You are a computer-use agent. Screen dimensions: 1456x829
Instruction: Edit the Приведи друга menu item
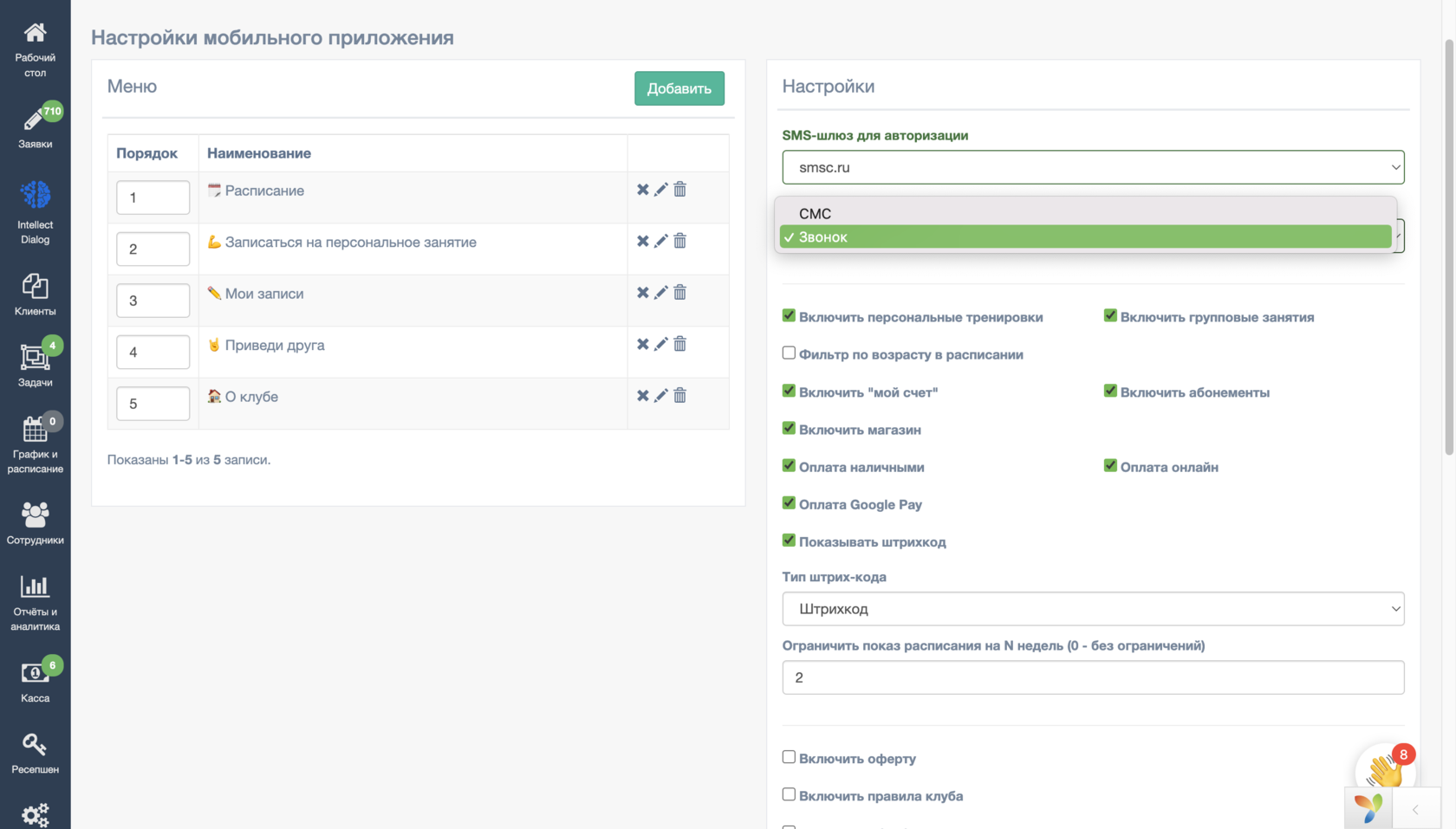click(661, 344)
